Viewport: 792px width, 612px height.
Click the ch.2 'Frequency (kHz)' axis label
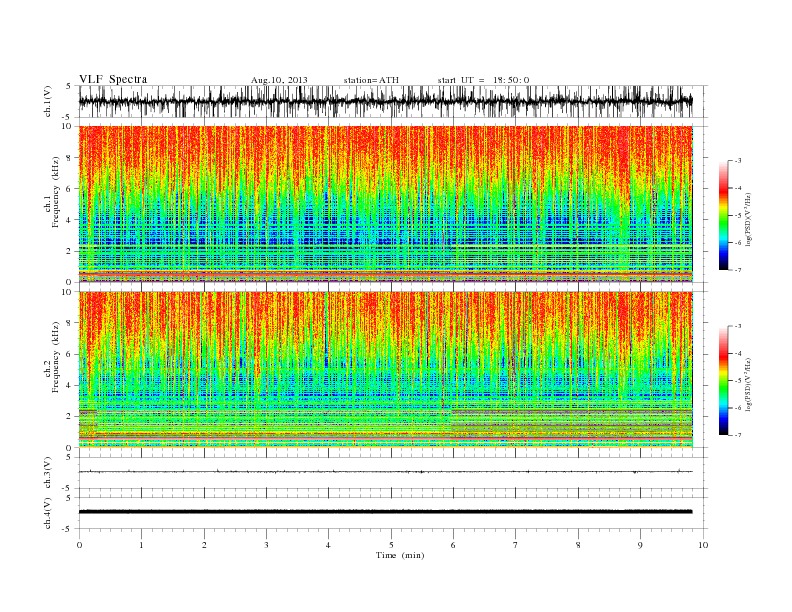[x=56, y=357]
